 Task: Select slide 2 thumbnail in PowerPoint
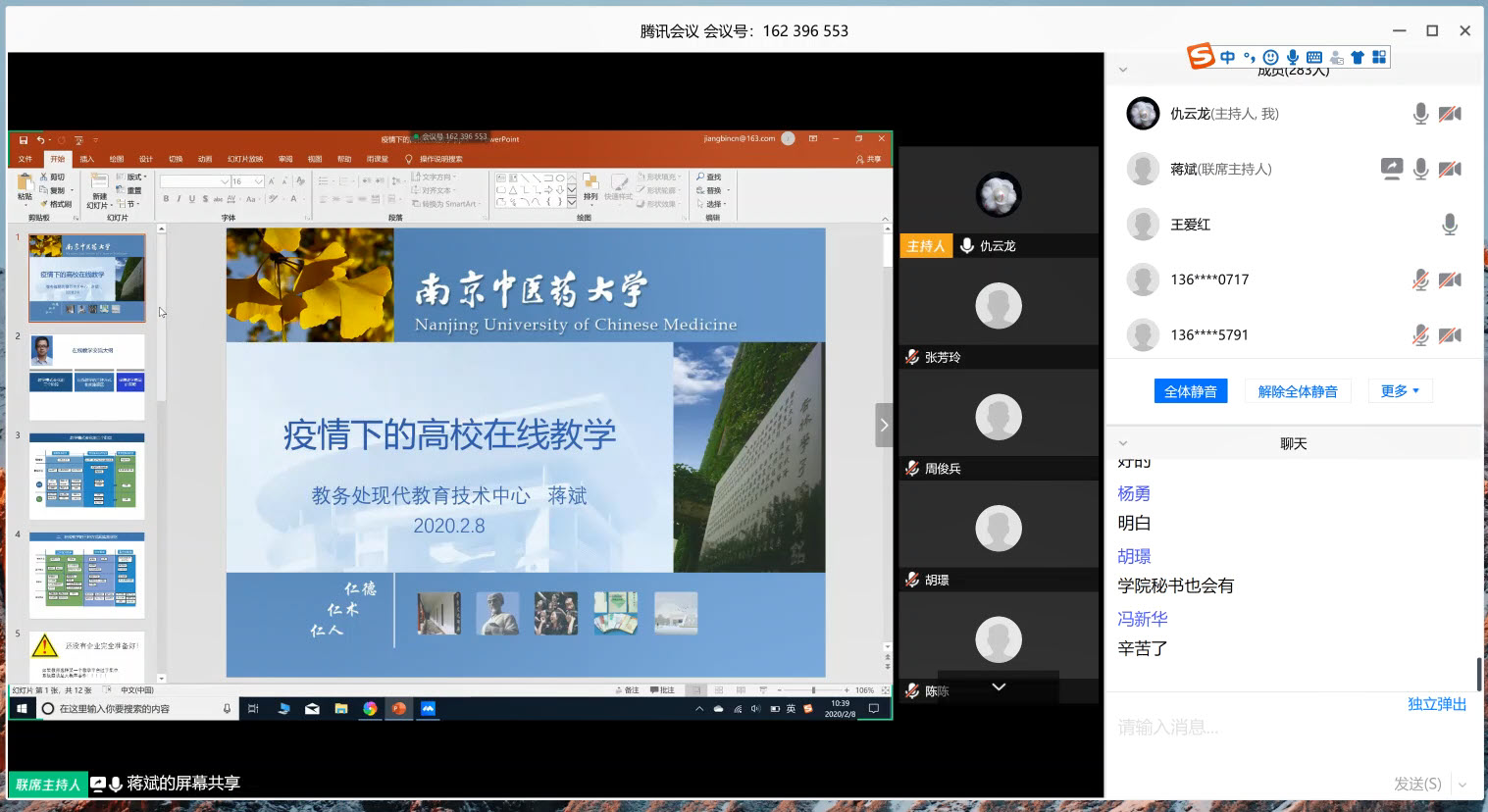click(86, 378)
